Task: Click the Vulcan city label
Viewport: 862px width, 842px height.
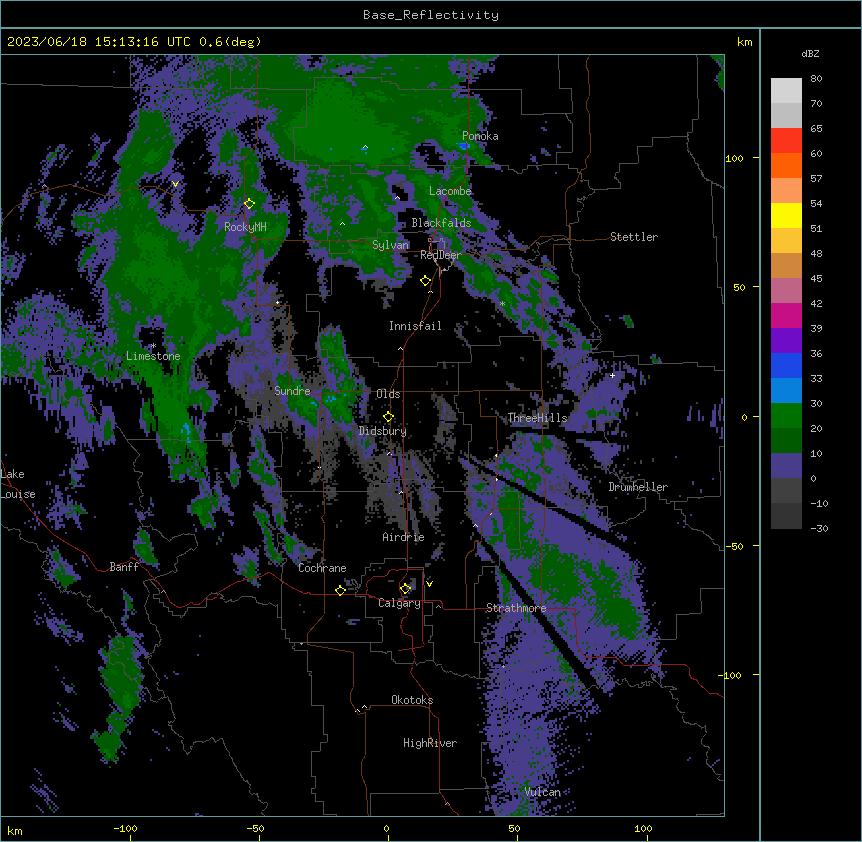Action: pos(543,792)
